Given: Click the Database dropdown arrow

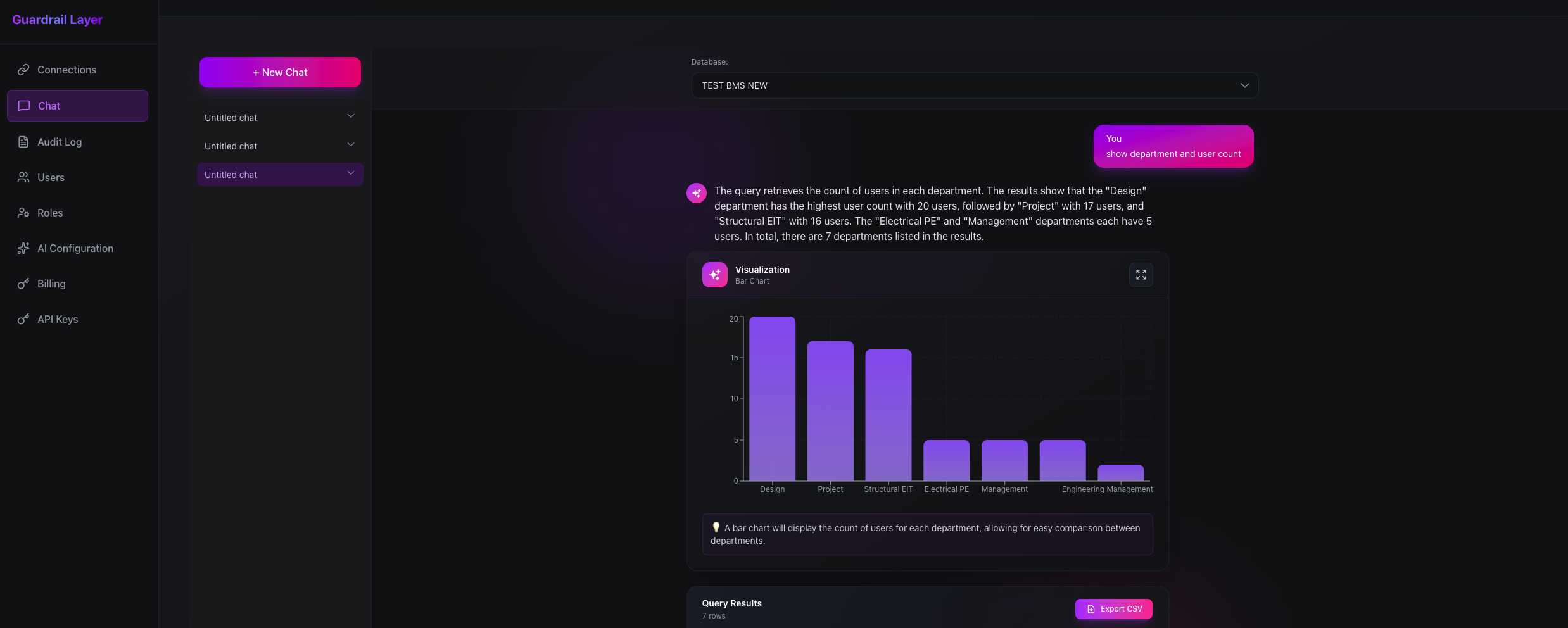Looking at the screenshot, I should click(x=1244, y=85).
